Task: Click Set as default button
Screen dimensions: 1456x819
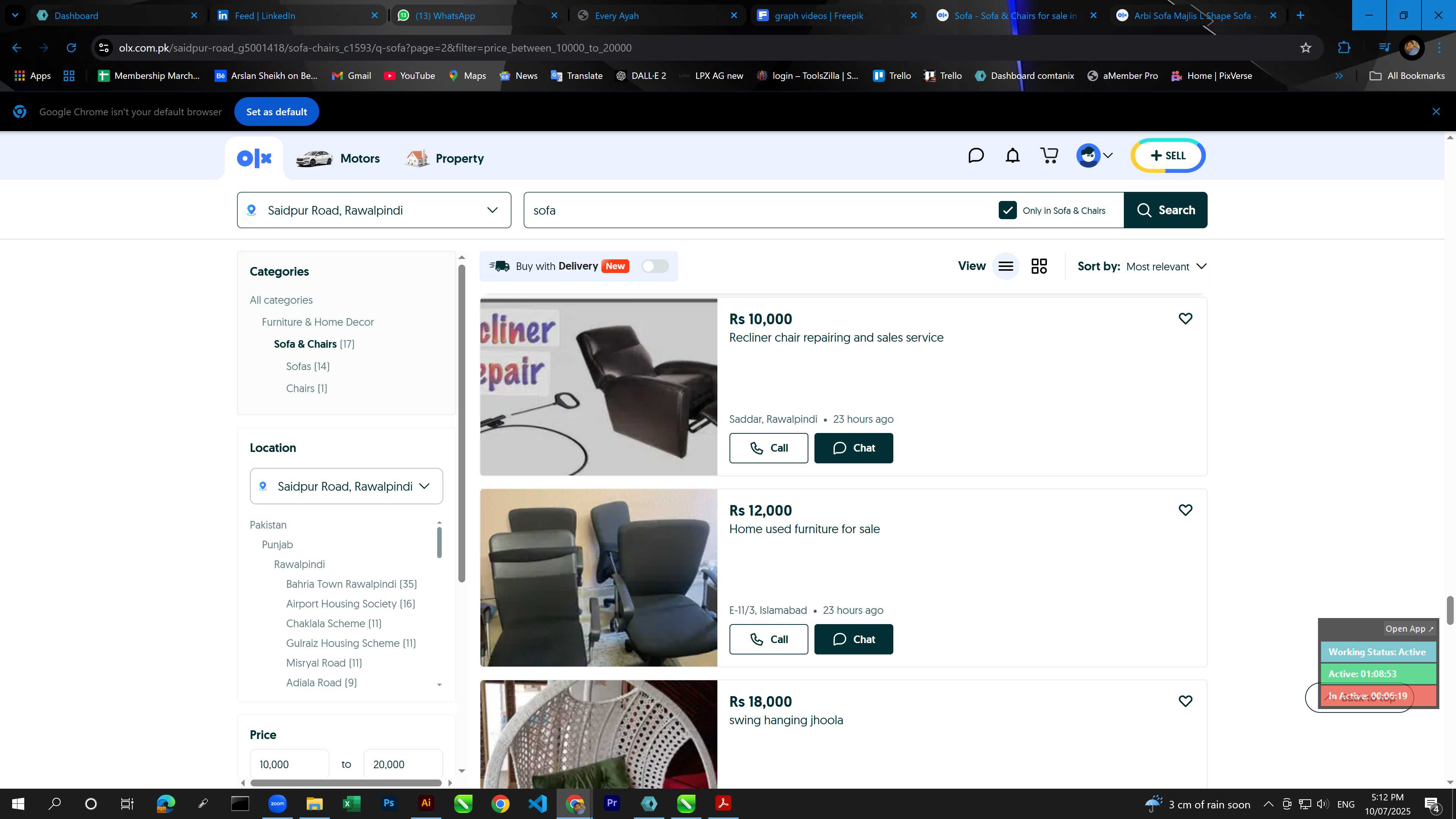Action: coord(276,112)
